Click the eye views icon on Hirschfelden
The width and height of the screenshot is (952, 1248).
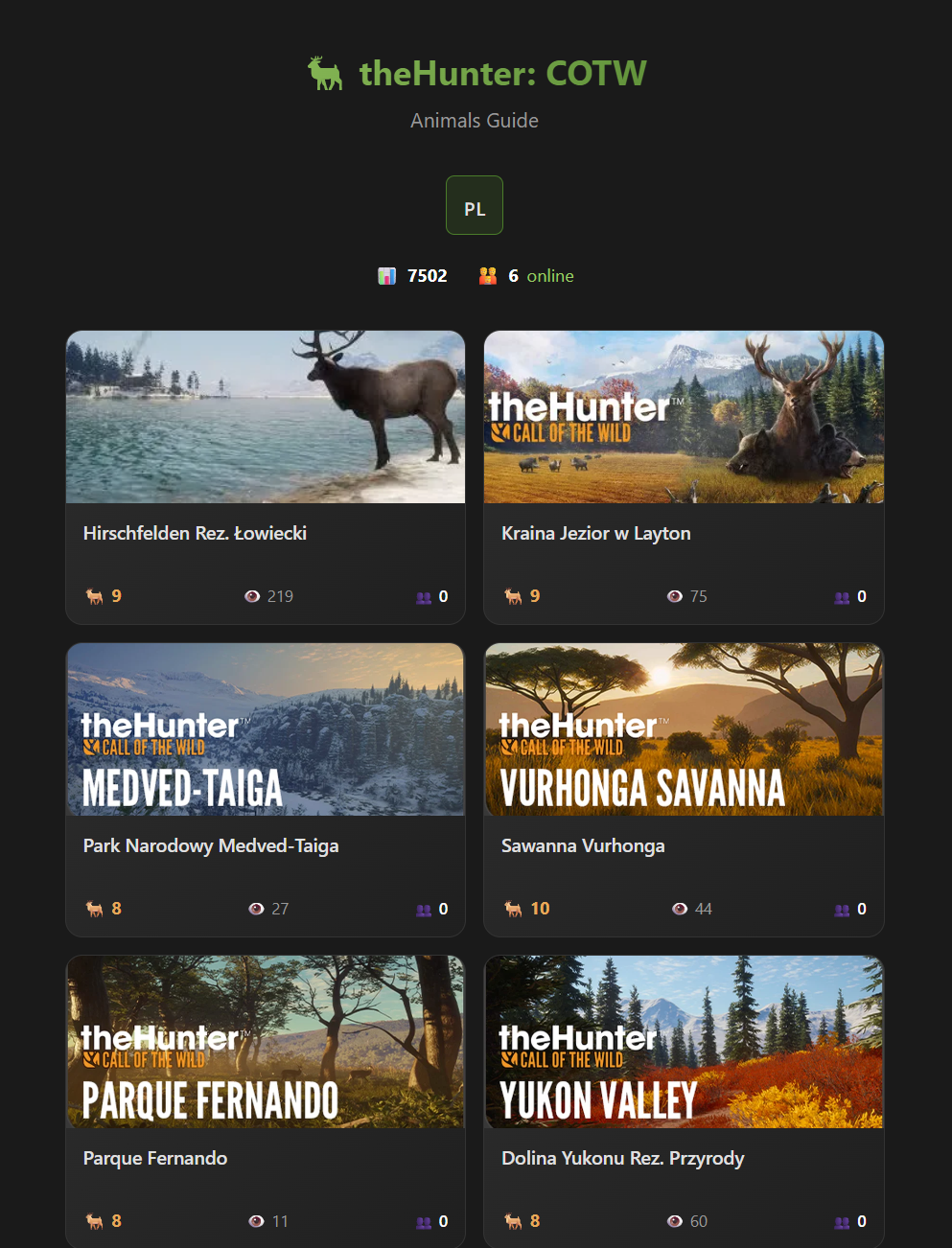[x=252, y=596]
